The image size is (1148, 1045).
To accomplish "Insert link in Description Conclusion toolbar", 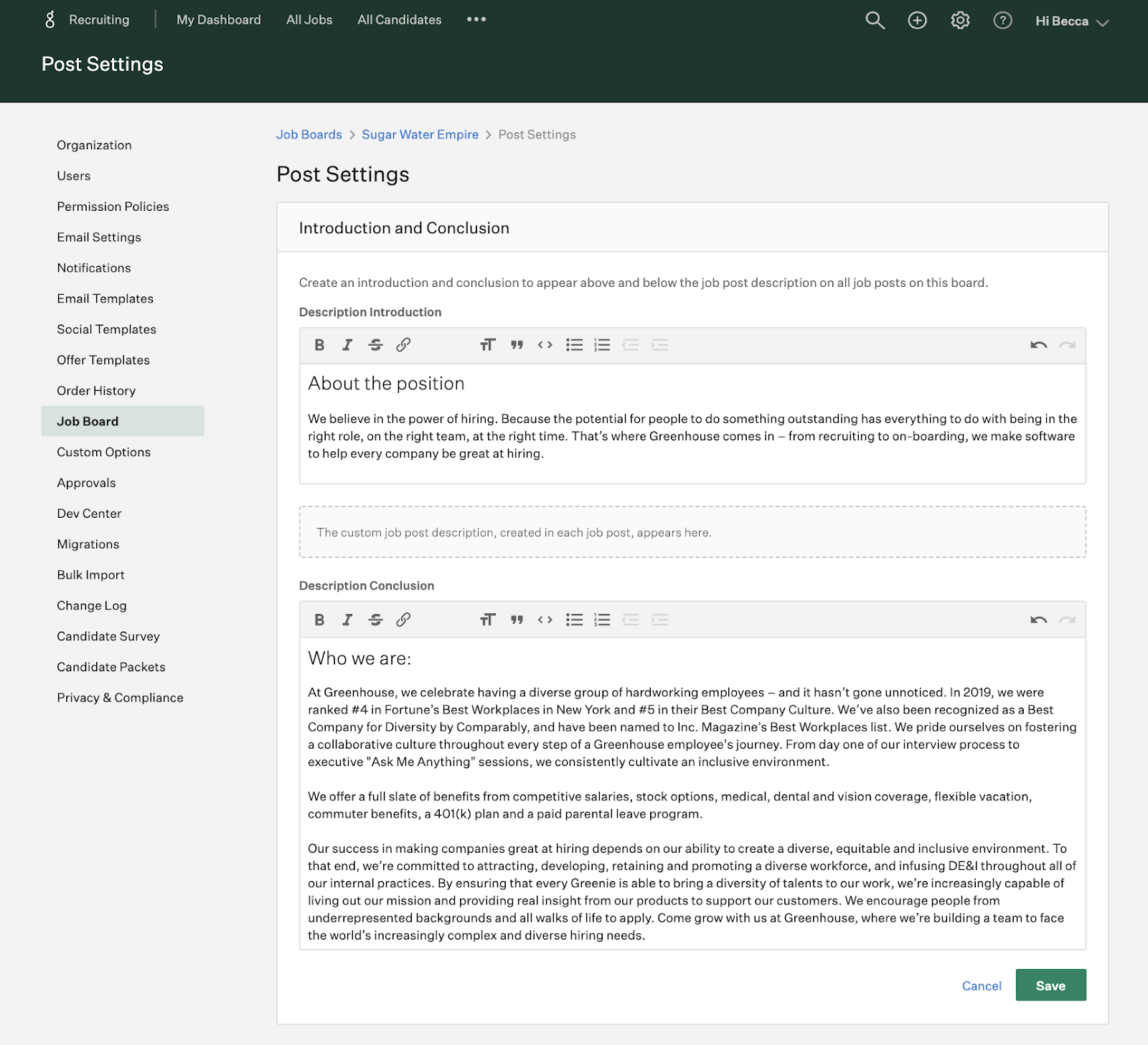I will point(403,620).
